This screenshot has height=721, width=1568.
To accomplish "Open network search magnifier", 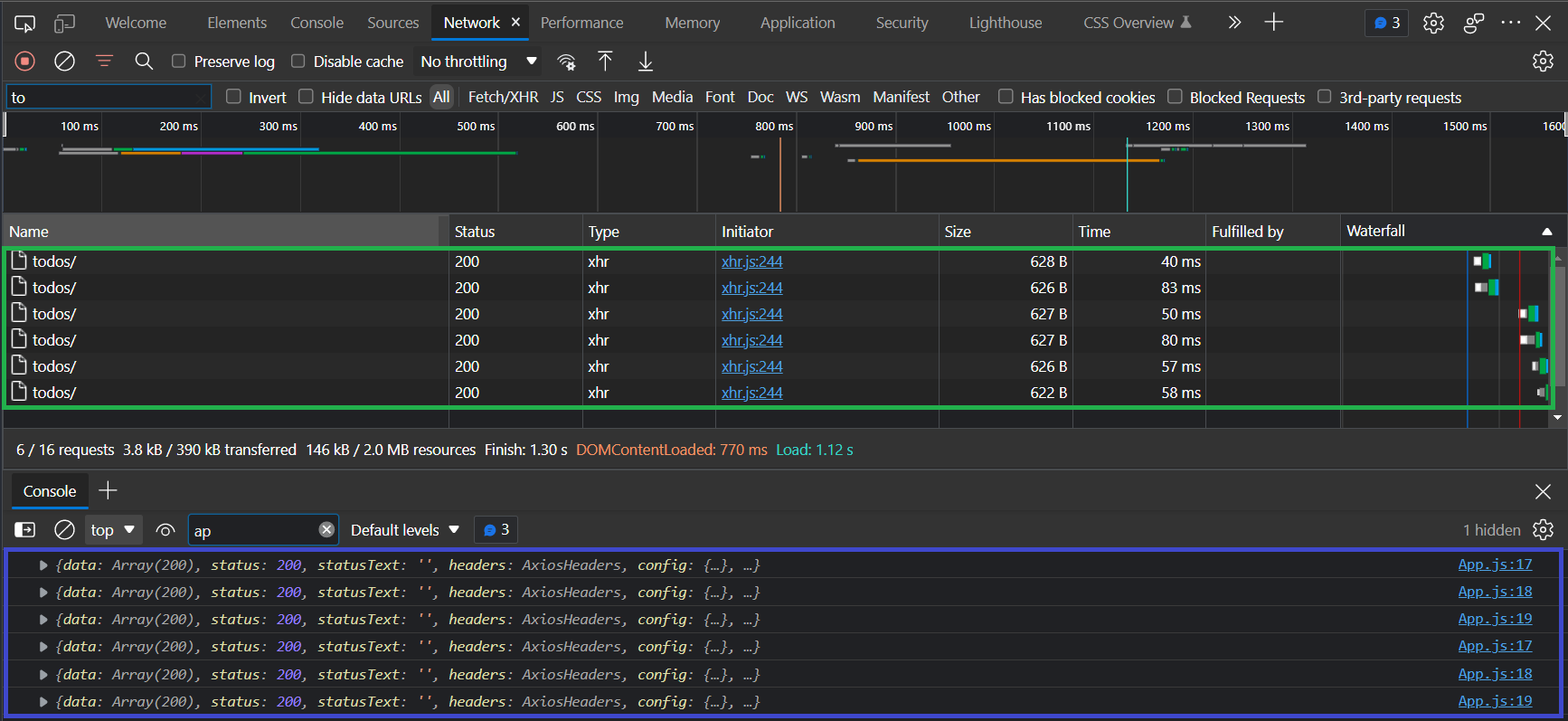I will click(144, 62).
